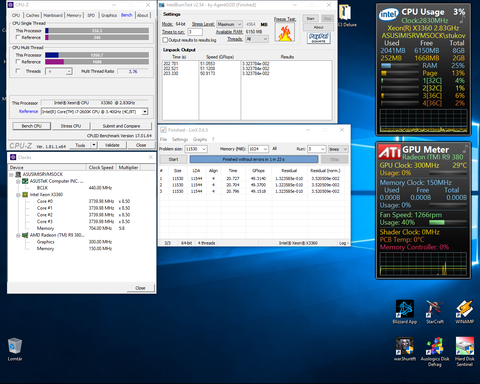
Task: Collapse the ASUSIMISRVMSOCK tree node
Action: point(11,174)
